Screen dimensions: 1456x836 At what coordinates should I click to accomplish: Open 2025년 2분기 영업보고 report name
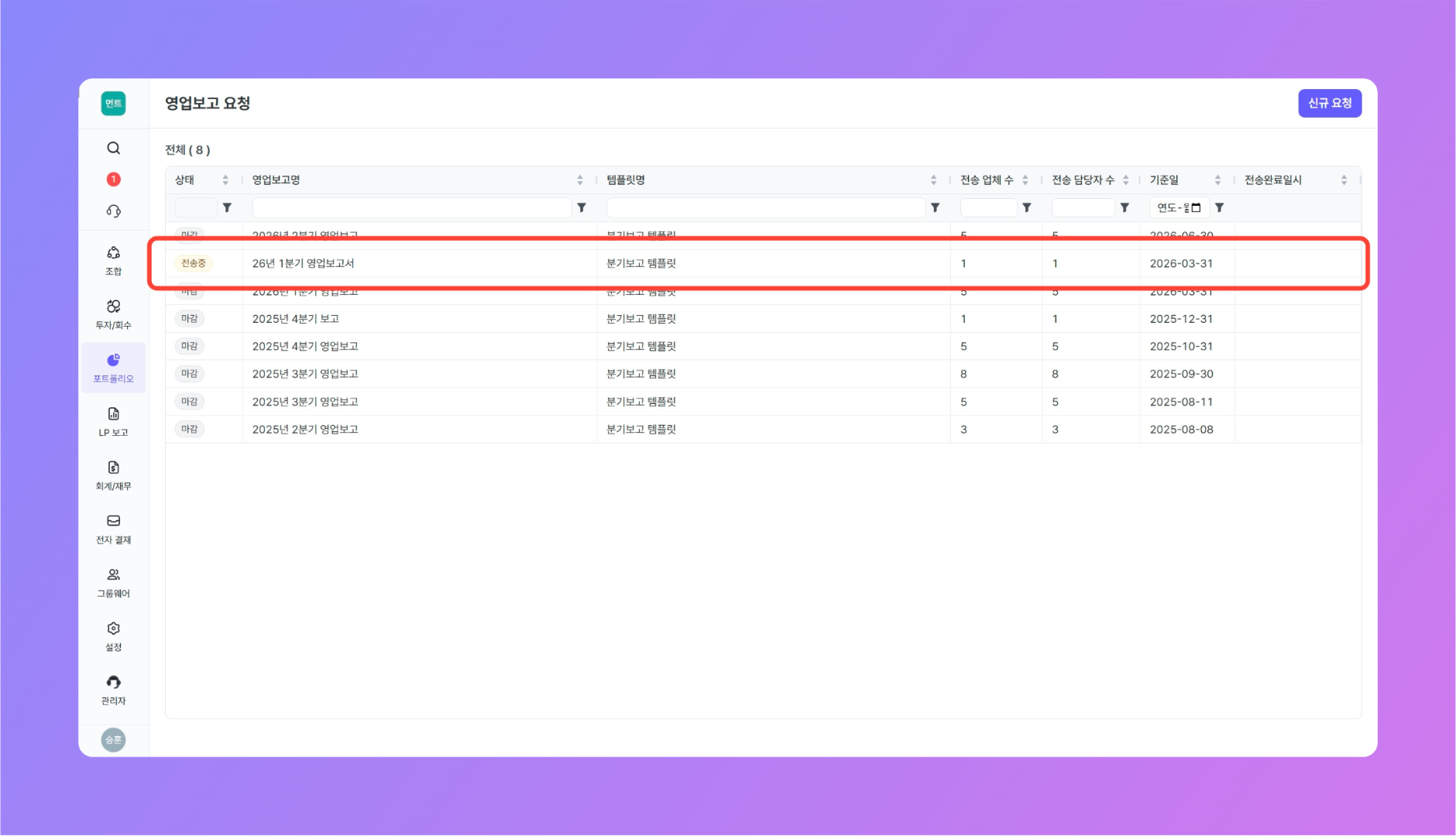[305, 429]
